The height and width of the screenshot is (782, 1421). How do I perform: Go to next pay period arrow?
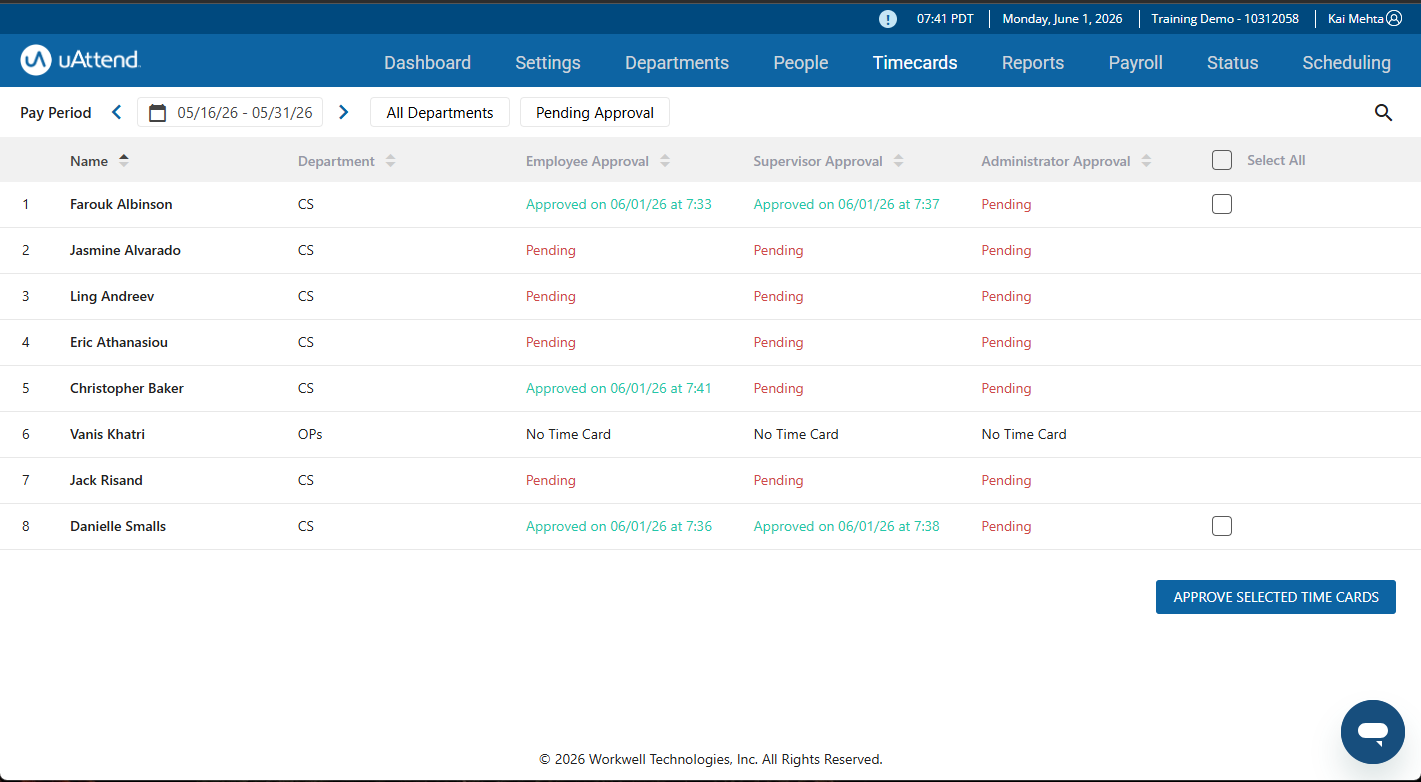(344, 112)
